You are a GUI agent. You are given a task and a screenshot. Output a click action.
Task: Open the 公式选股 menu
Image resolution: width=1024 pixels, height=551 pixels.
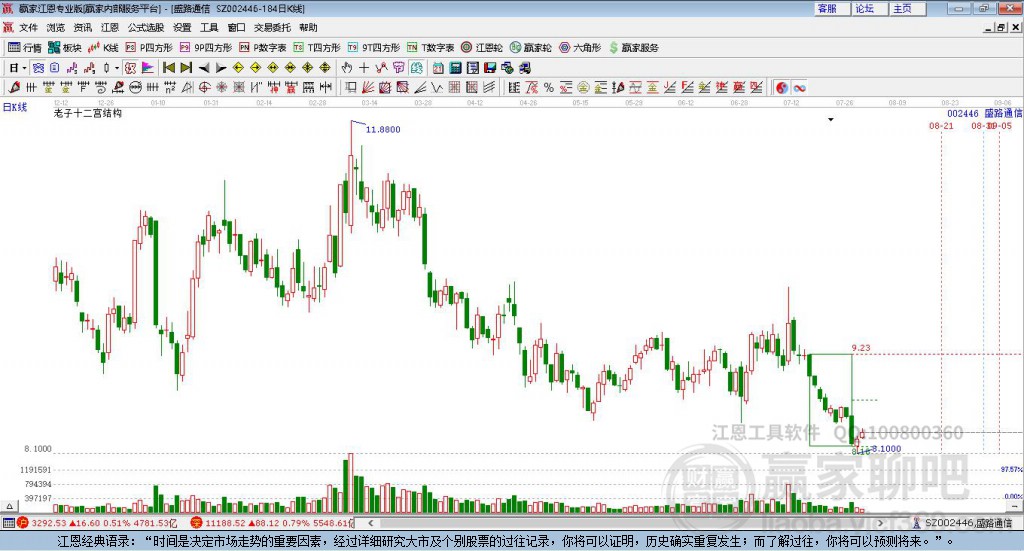click(x=146, y=27)
